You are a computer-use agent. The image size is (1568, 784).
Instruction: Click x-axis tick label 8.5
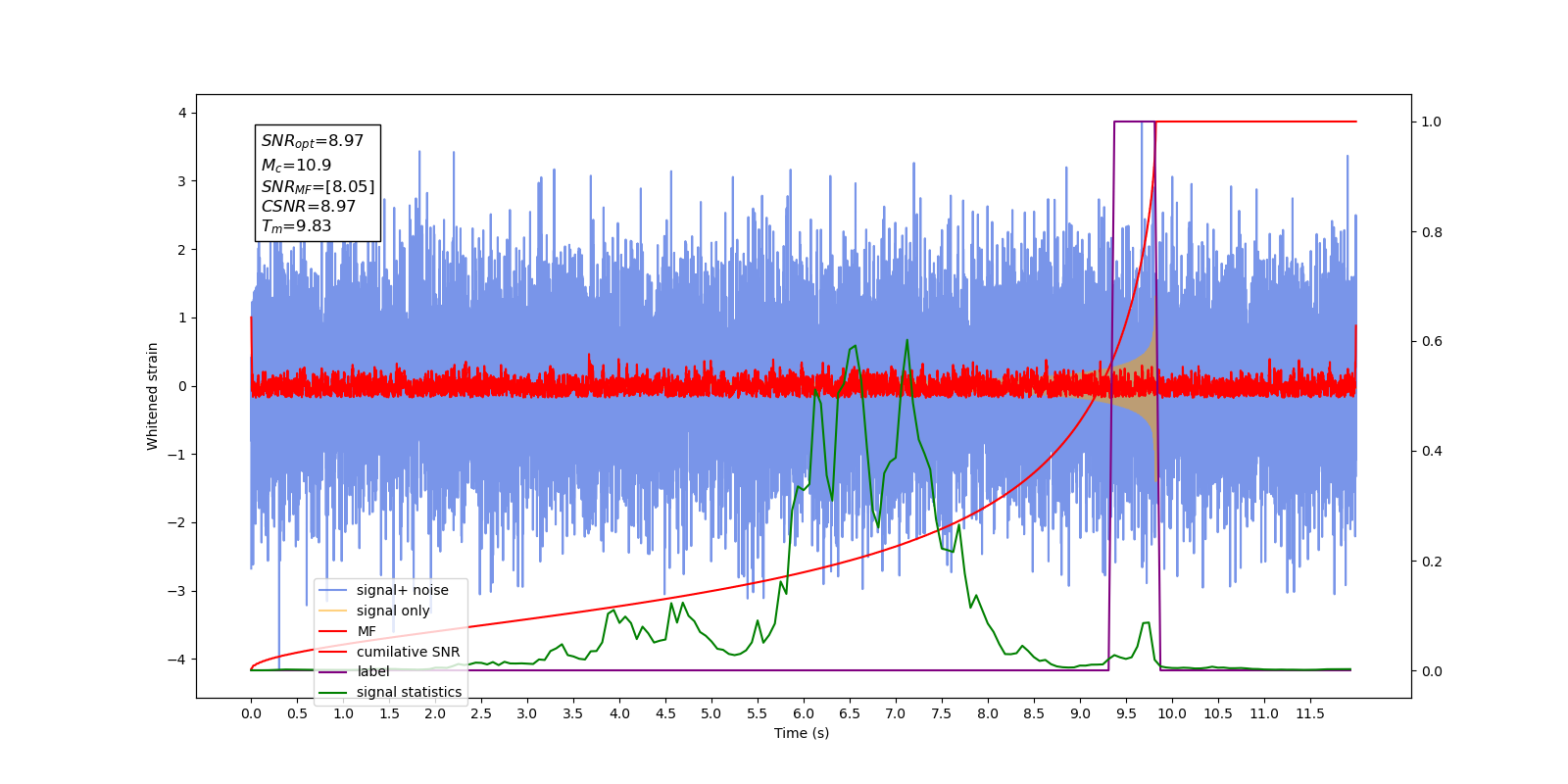1034,713
